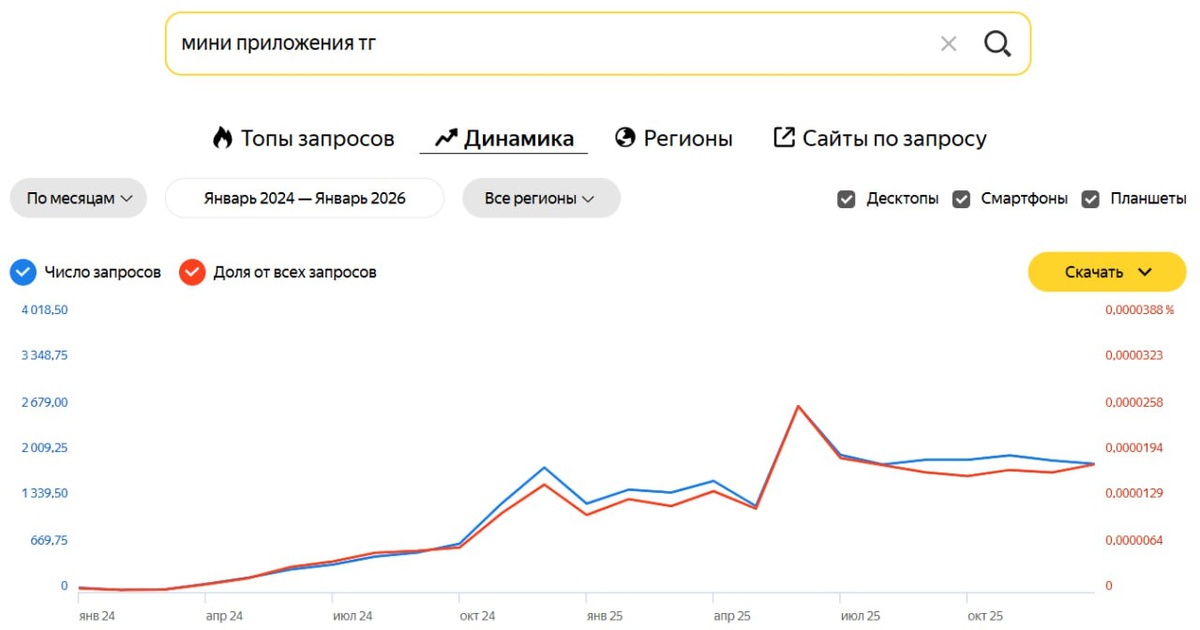Uncheck the Десктопы checkbox

pyautogui.click(x=846, y=199)
